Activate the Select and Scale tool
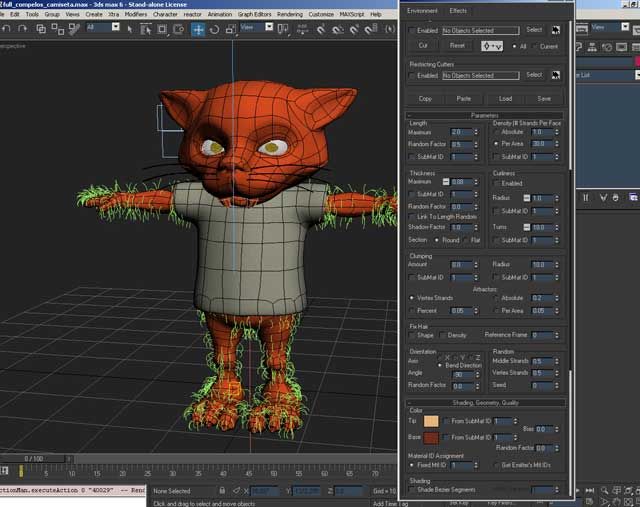The height and width of the screenshot is (507, 640). (x=231, y=29)
